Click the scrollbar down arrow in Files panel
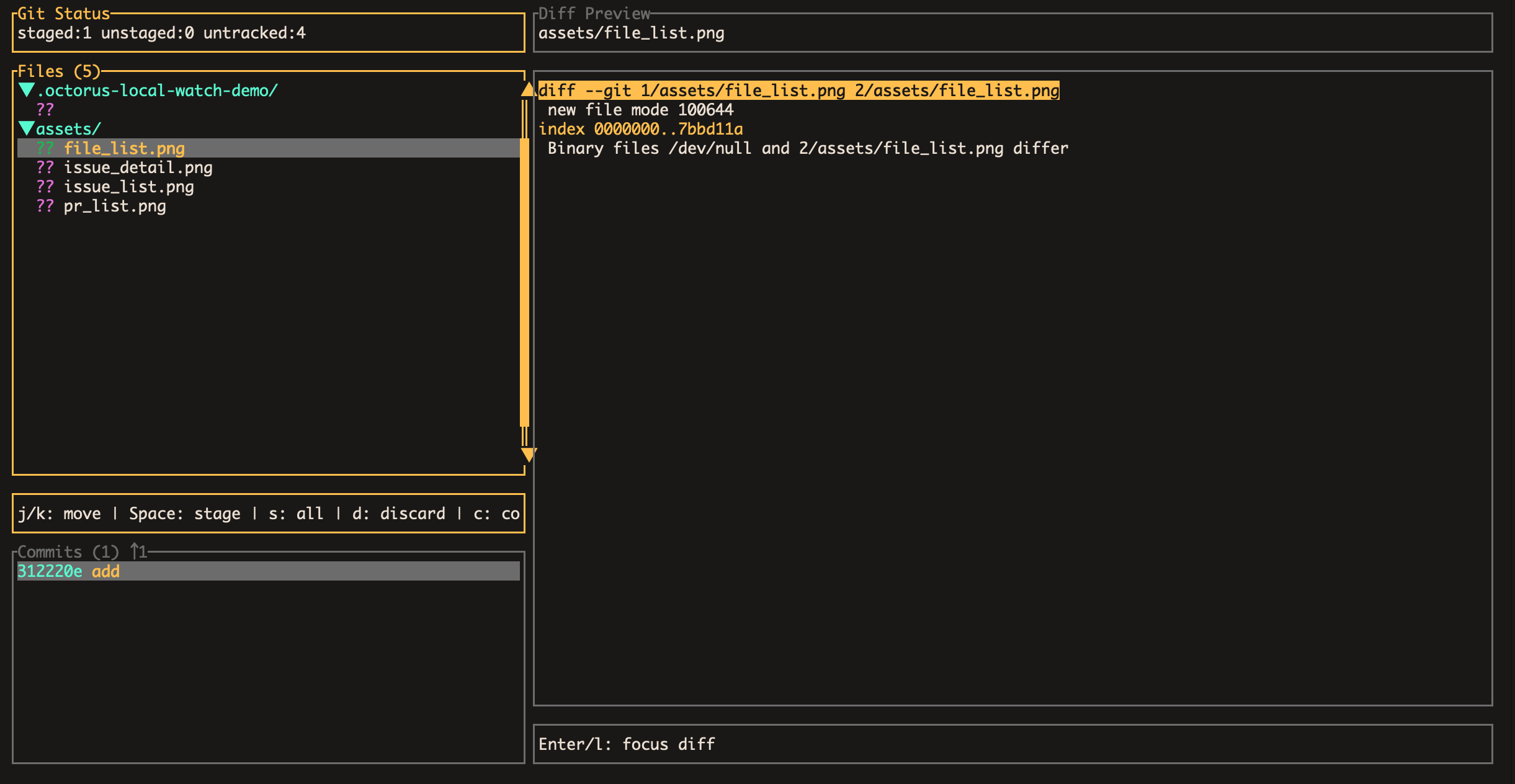 [527, 455]
